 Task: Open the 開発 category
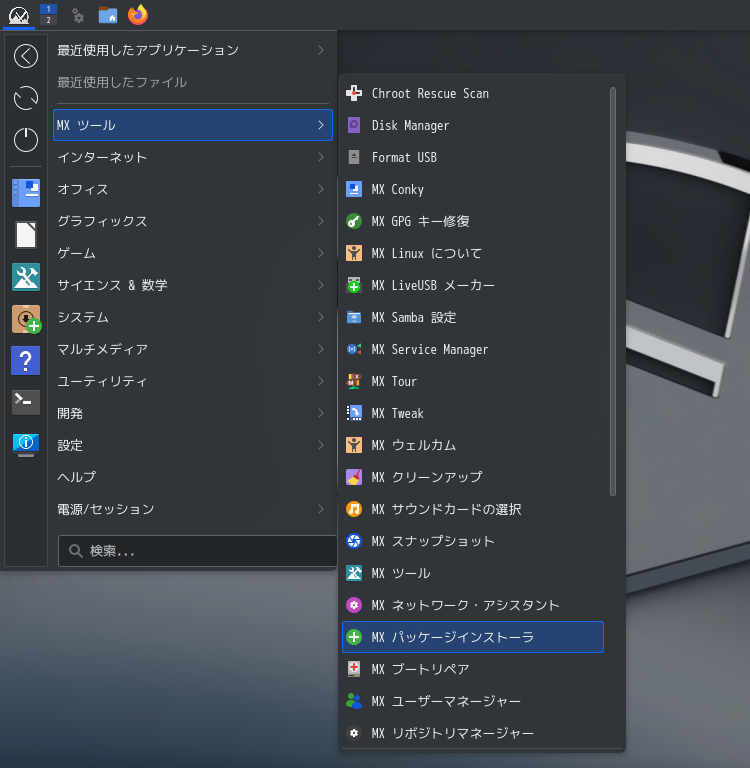pos(193,413)
